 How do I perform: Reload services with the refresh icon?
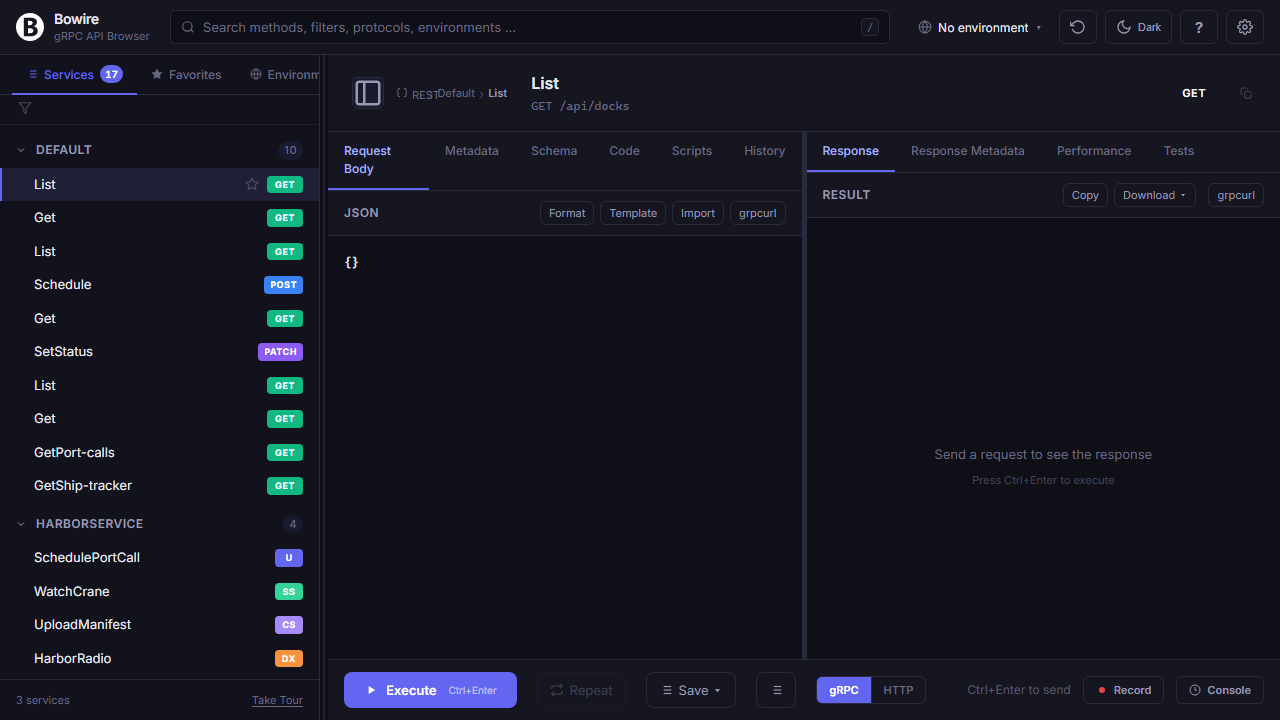[x=1078, y=27]
